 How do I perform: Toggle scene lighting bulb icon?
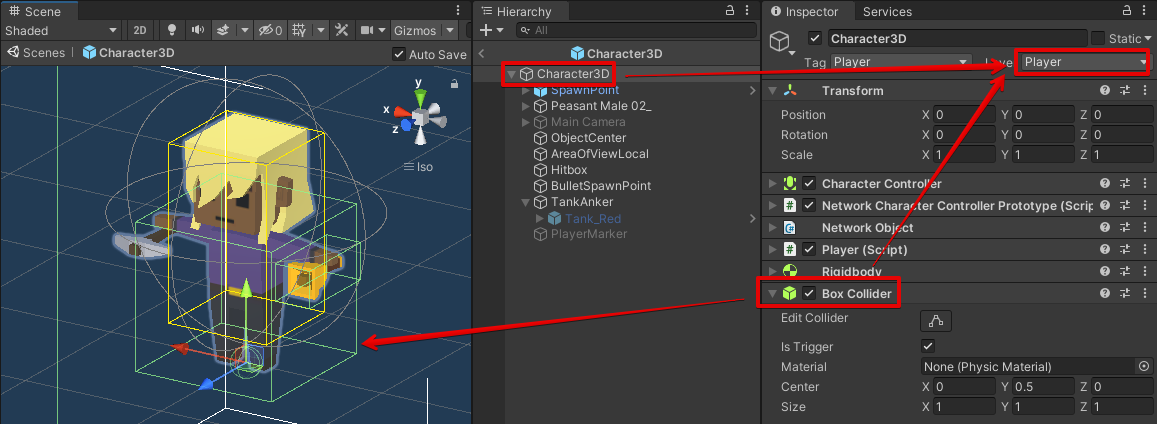coord(172,30)
